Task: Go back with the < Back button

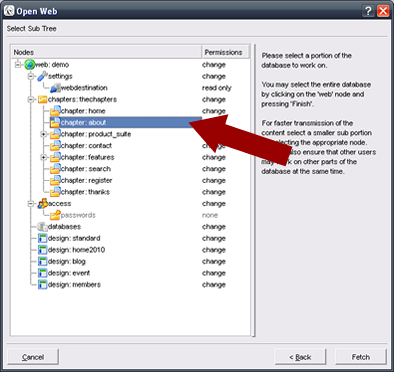Action: (300, 357)
